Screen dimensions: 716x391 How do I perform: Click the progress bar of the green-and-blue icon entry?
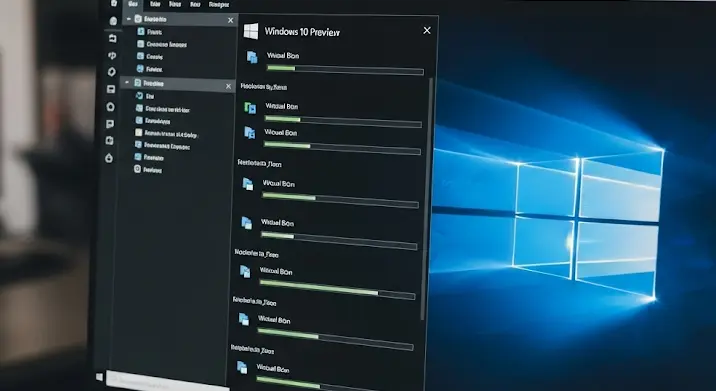coord(343,121)
